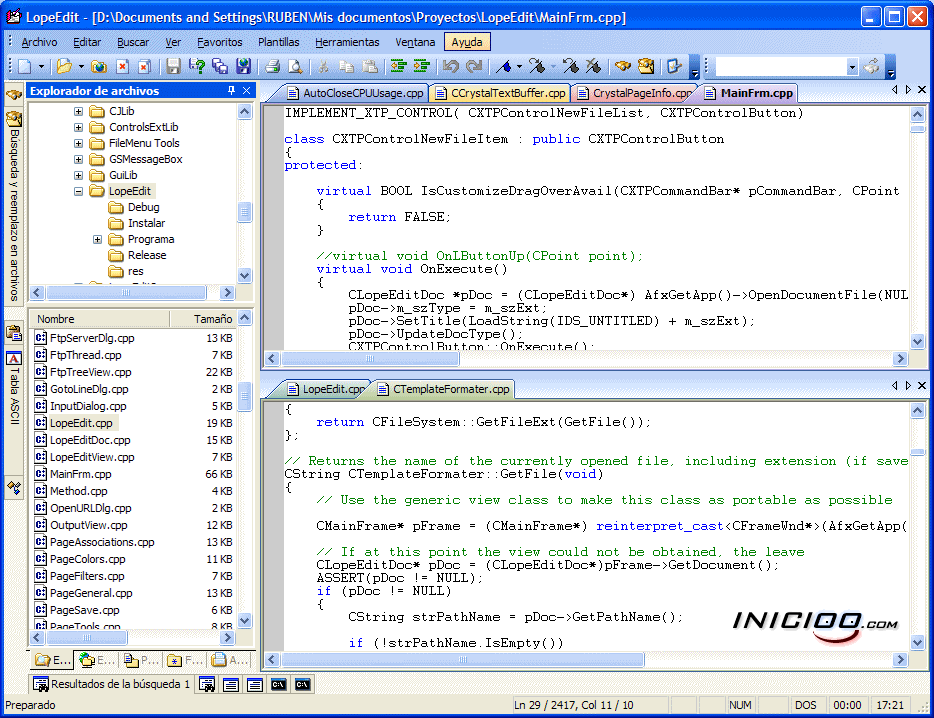Collapse the LopeEdit folder node
This screenshot has height=718, width=934.
[78, 192]
